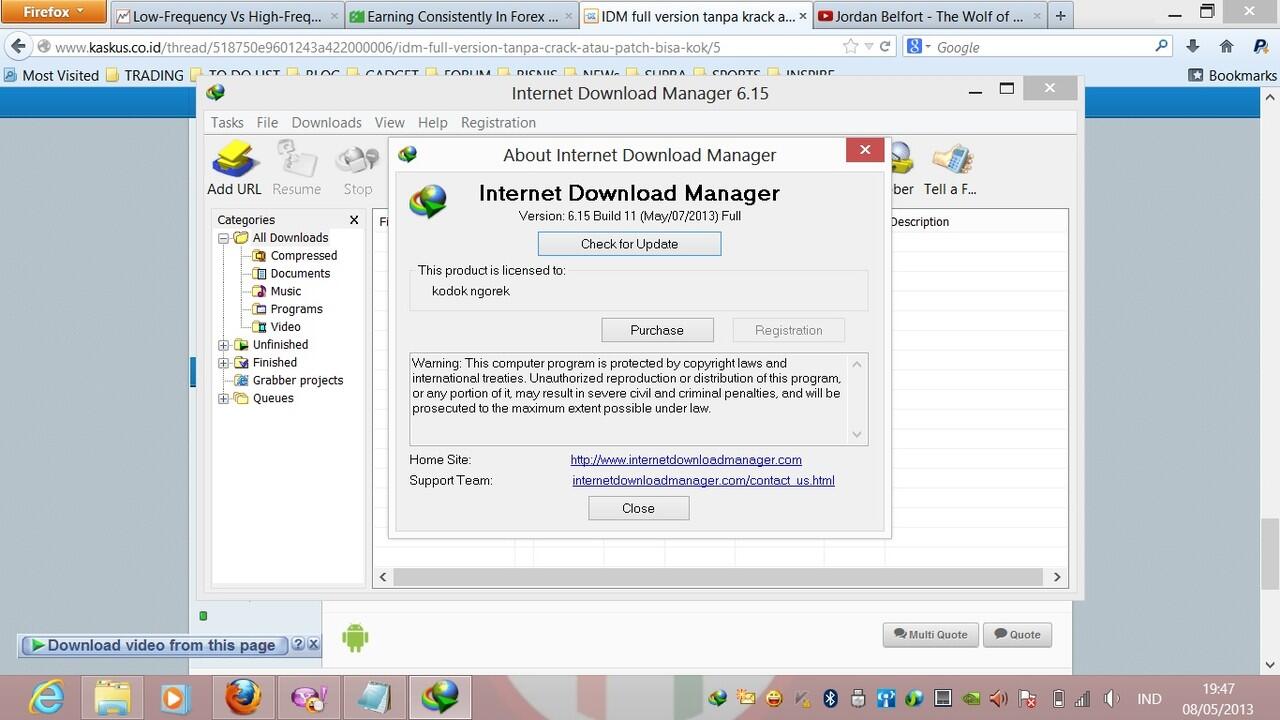Screen dimensions: 1280x720
Task: Open the Registration menu
Action: click(x=498, y=122)
